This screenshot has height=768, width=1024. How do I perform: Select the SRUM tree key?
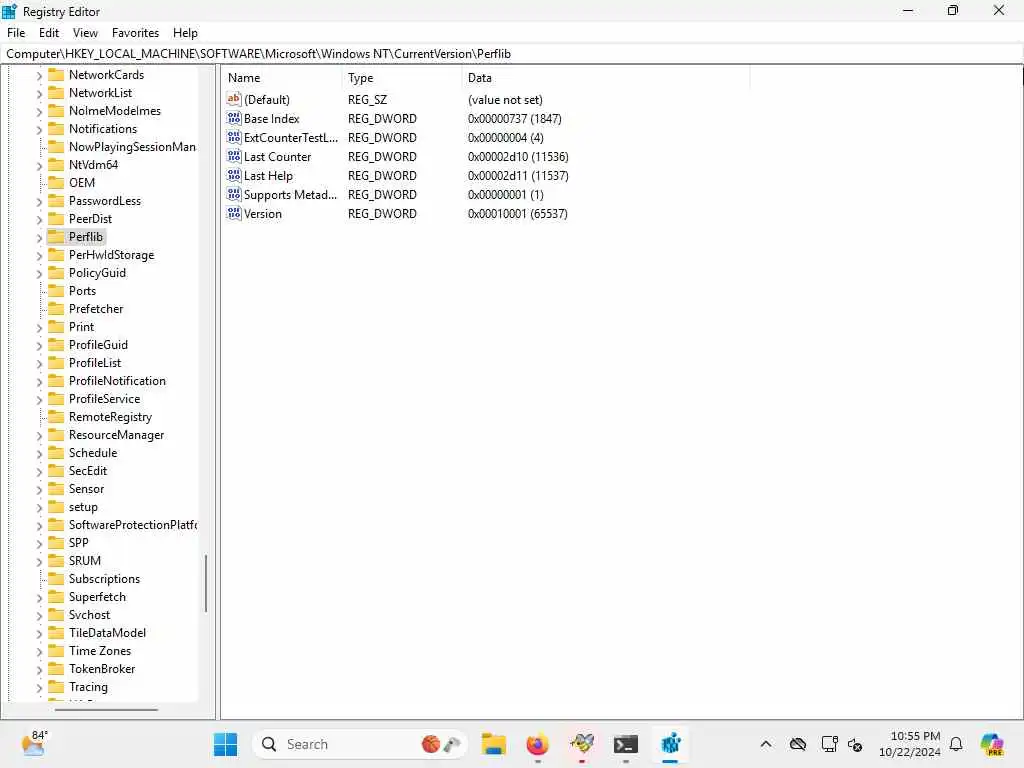(x=85, y=561)
